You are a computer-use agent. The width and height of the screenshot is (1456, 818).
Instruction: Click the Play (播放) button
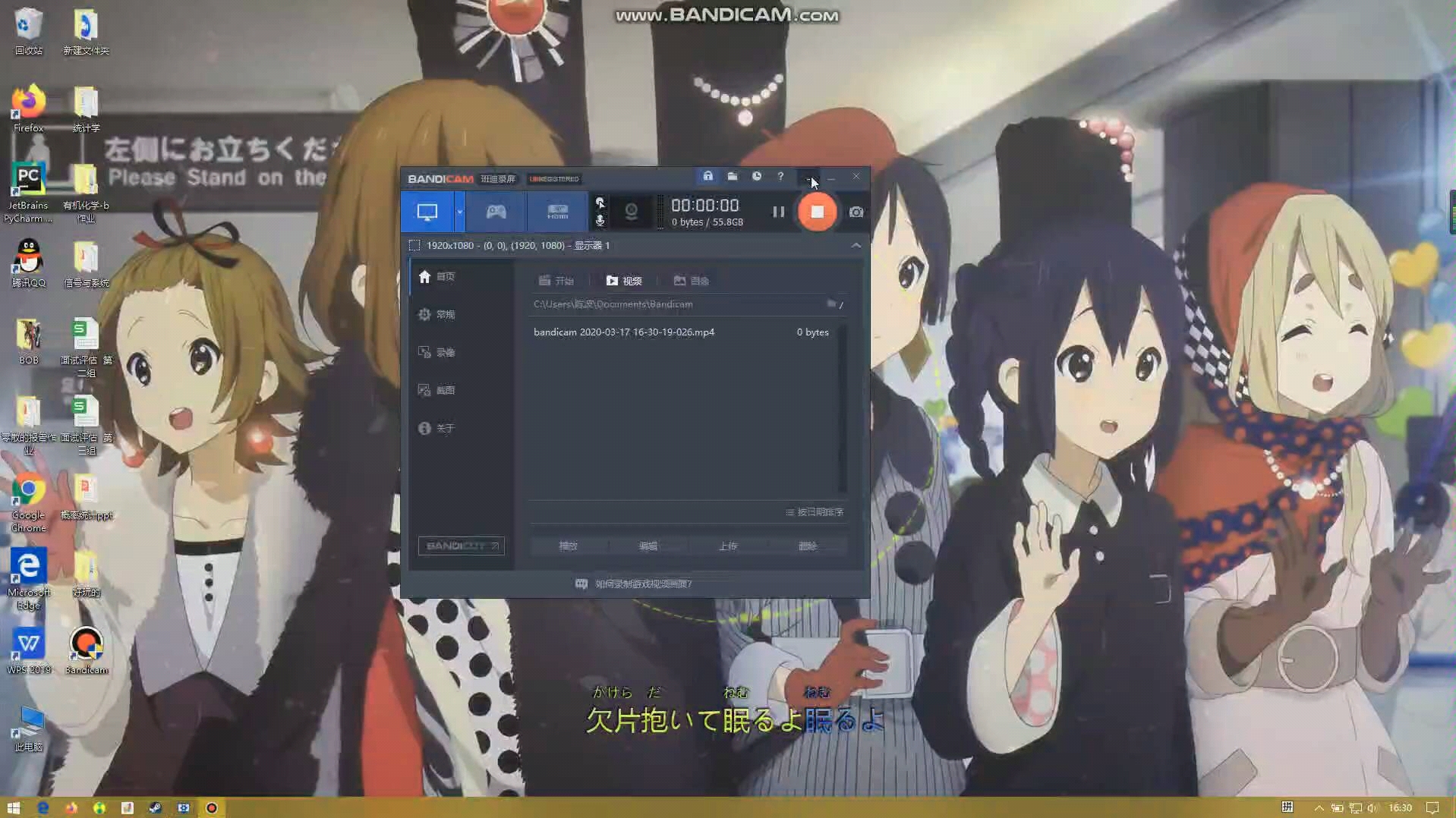[568, 546]
